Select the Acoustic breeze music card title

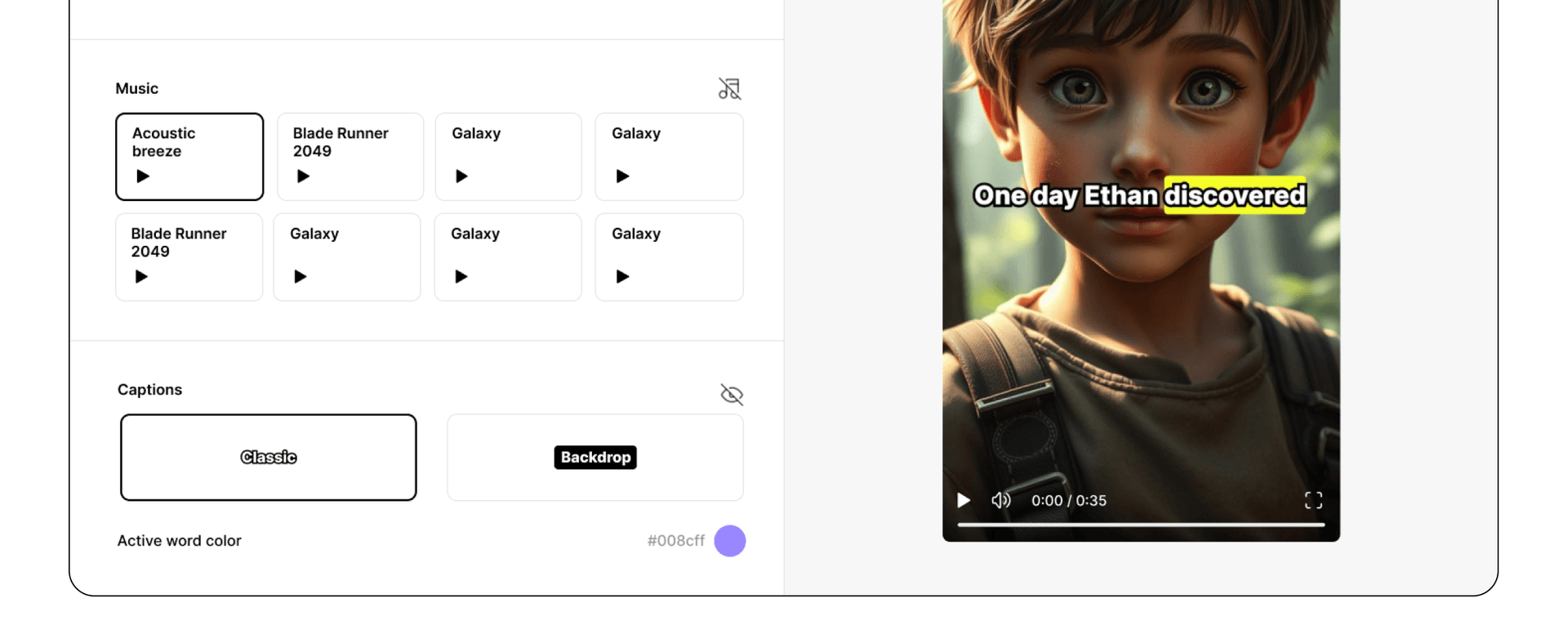tap(163, 142)
